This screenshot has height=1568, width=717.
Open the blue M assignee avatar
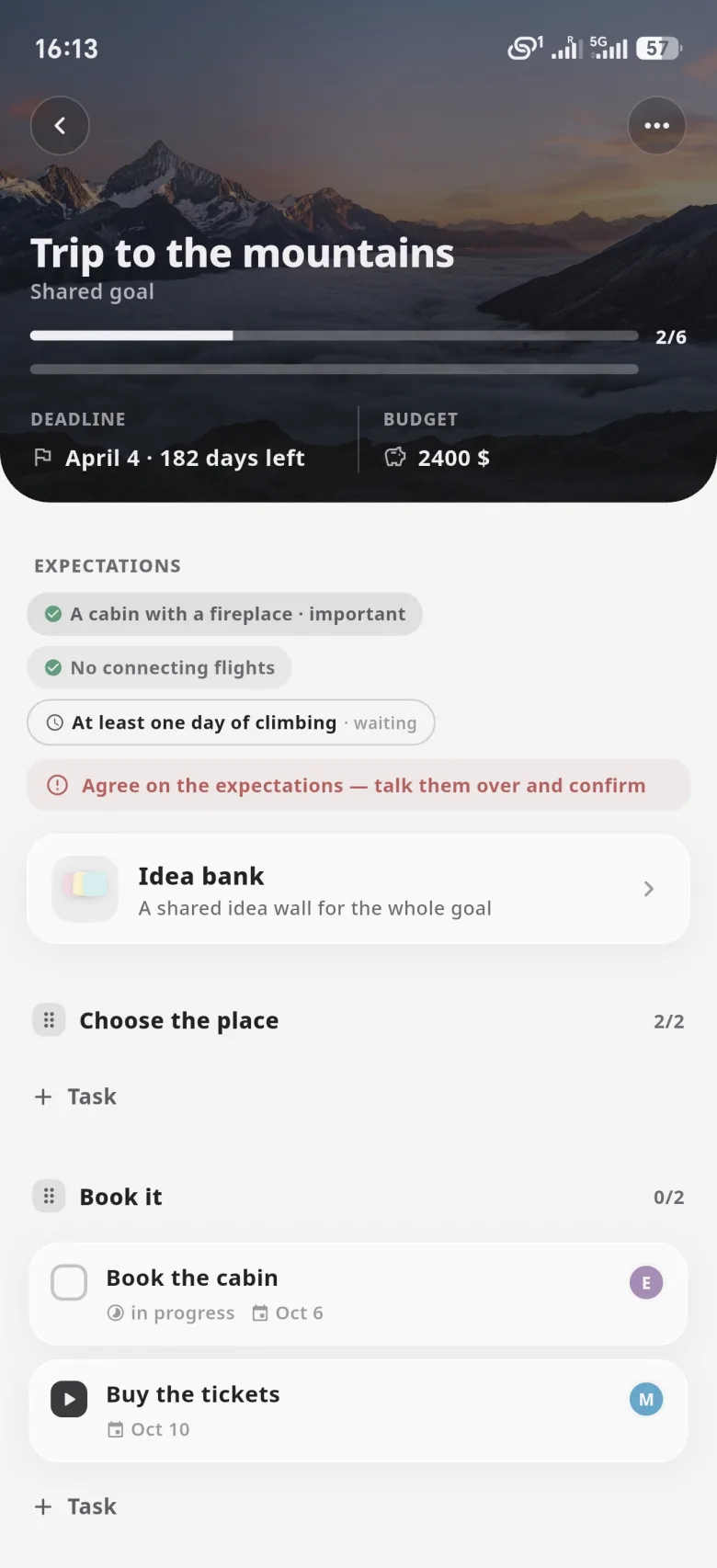tap(646, 1400)
